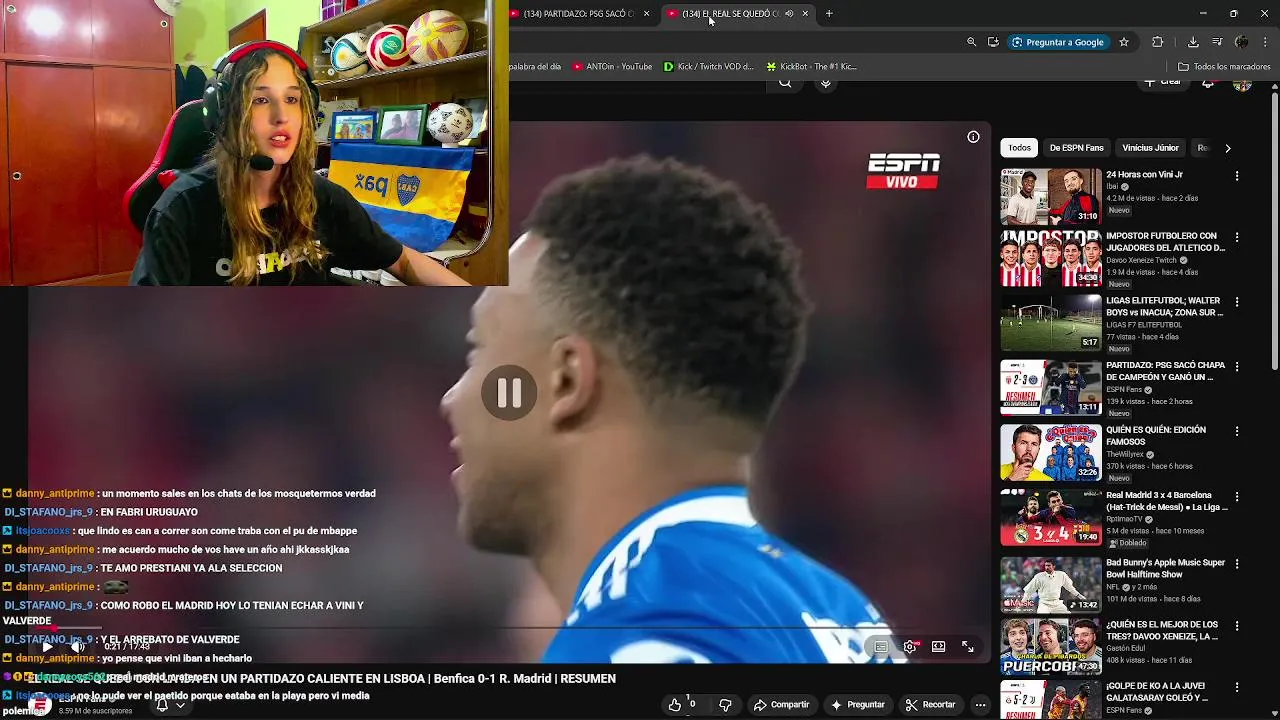Close the El Real se quedó tab
1280x720 pixels.
pos(805,14)
